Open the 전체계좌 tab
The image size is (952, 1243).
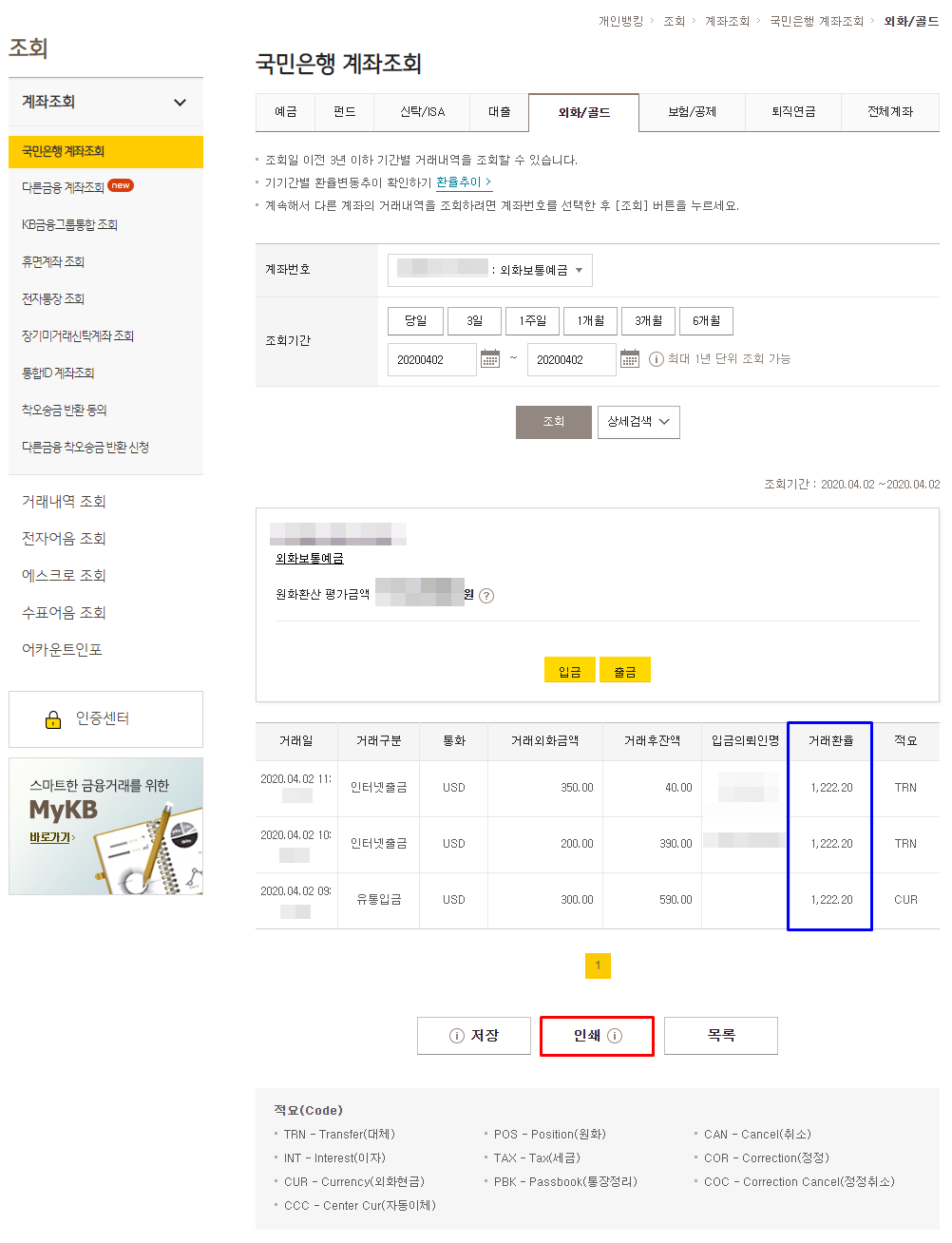pos(890,112)
